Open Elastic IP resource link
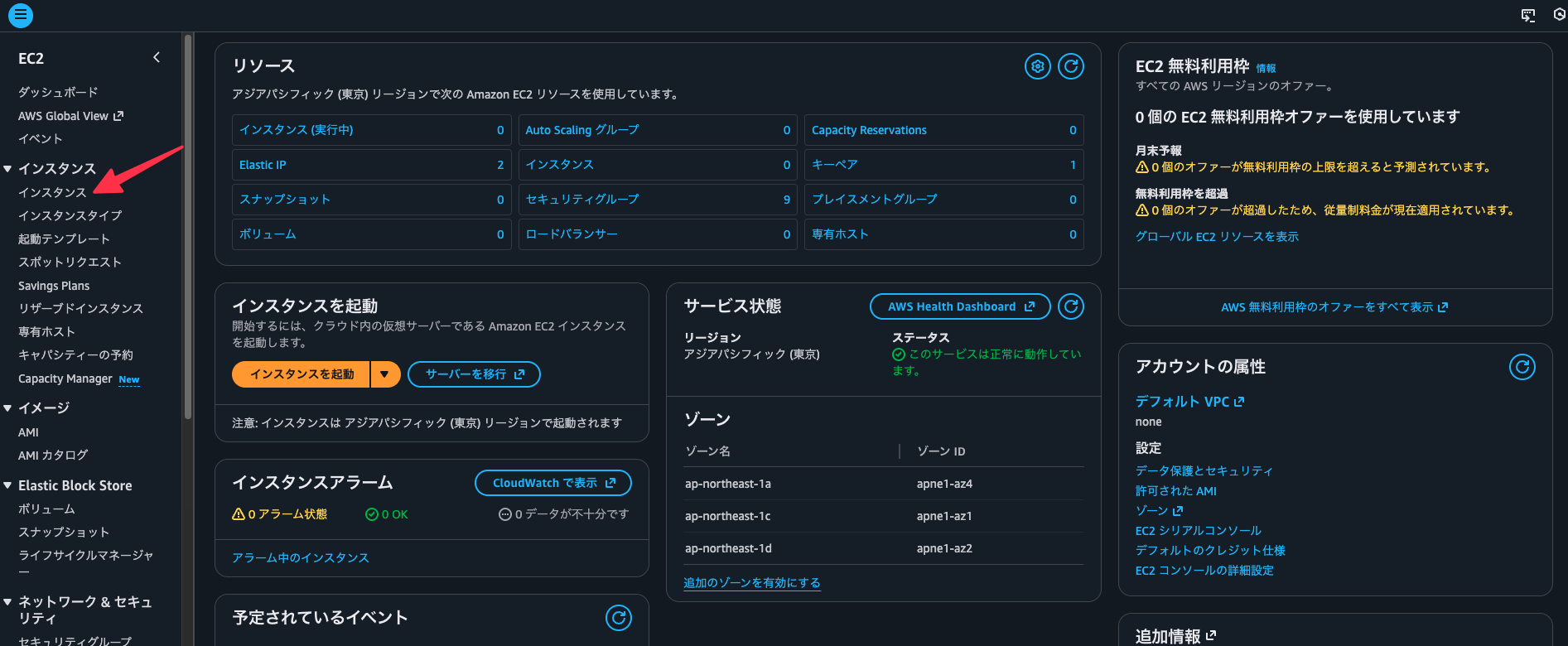This screenshot has width=1568, height=646. (263, 165)
